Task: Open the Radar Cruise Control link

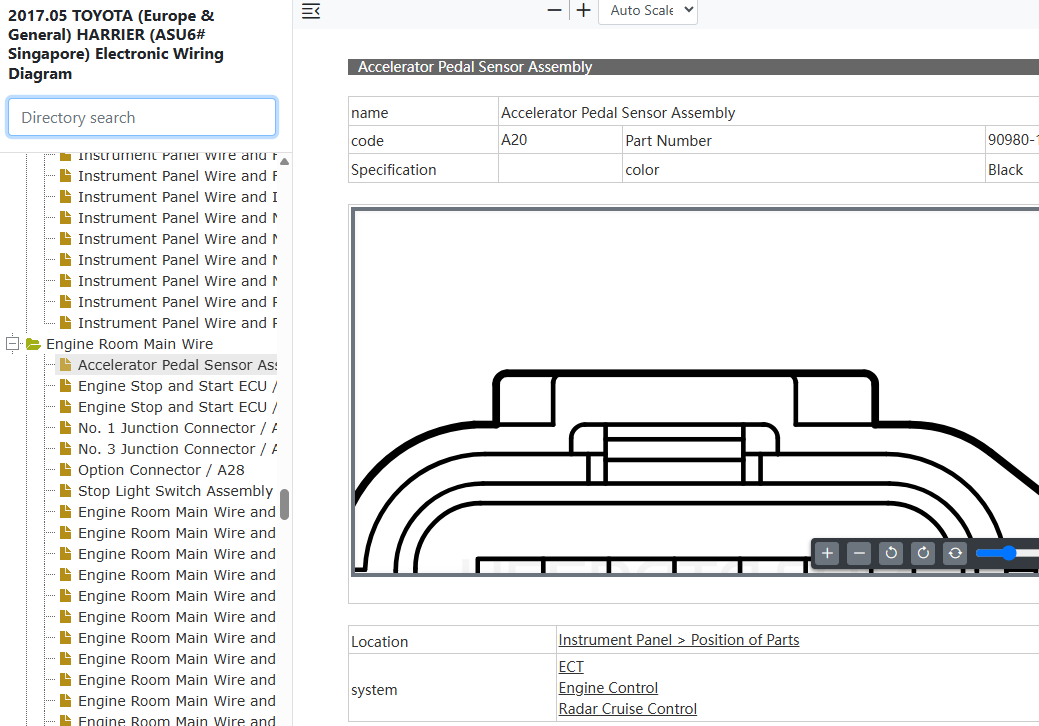Action: 628,709
